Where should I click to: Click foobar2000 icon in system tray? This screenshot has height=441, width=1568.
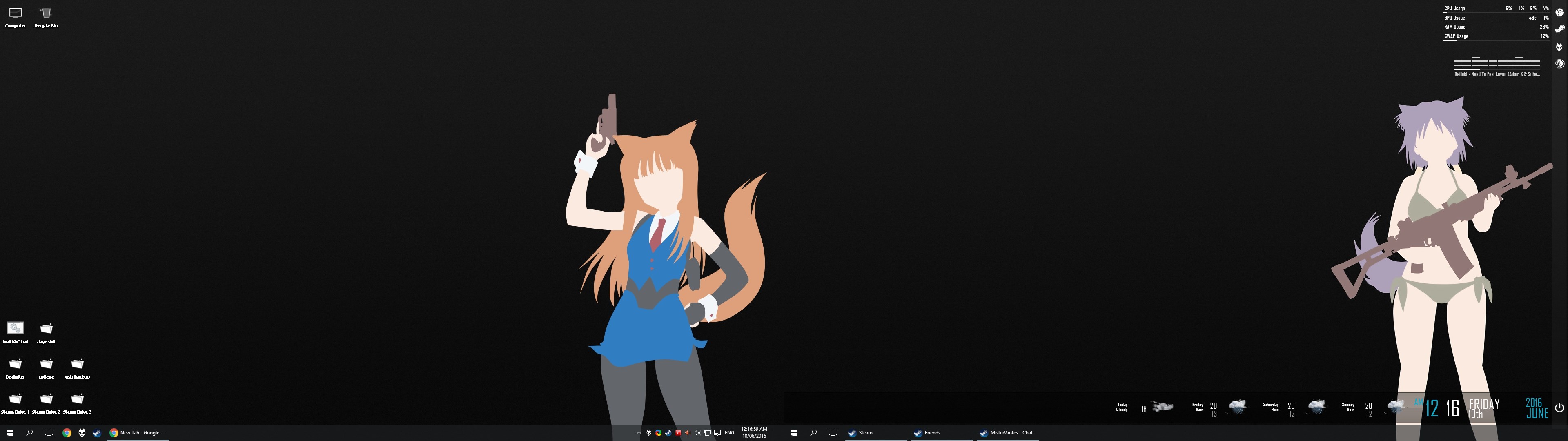(x=649, y=433)
